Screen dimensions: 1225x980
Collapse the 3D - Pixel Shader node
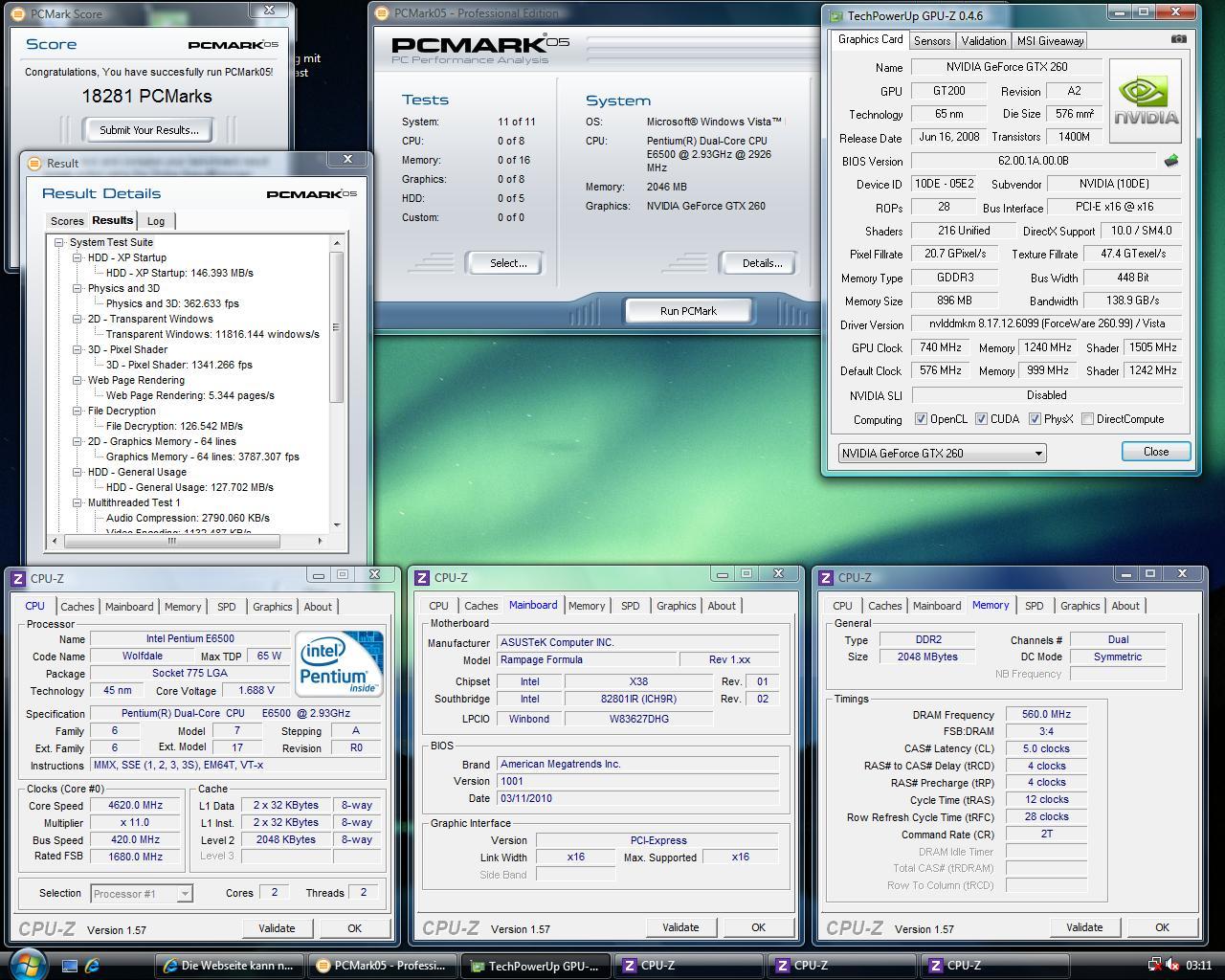tap(78, 349)
